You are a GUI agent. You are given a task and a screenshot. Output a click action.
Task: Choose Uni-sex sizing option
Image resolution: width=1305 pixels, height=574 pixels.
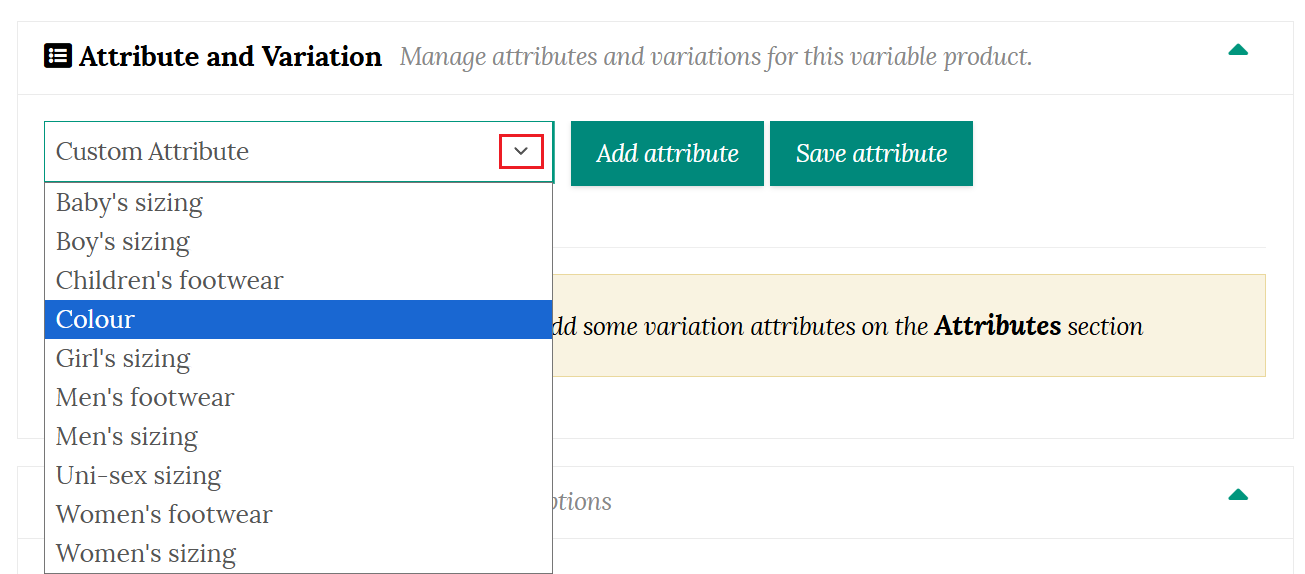(298, 475)
